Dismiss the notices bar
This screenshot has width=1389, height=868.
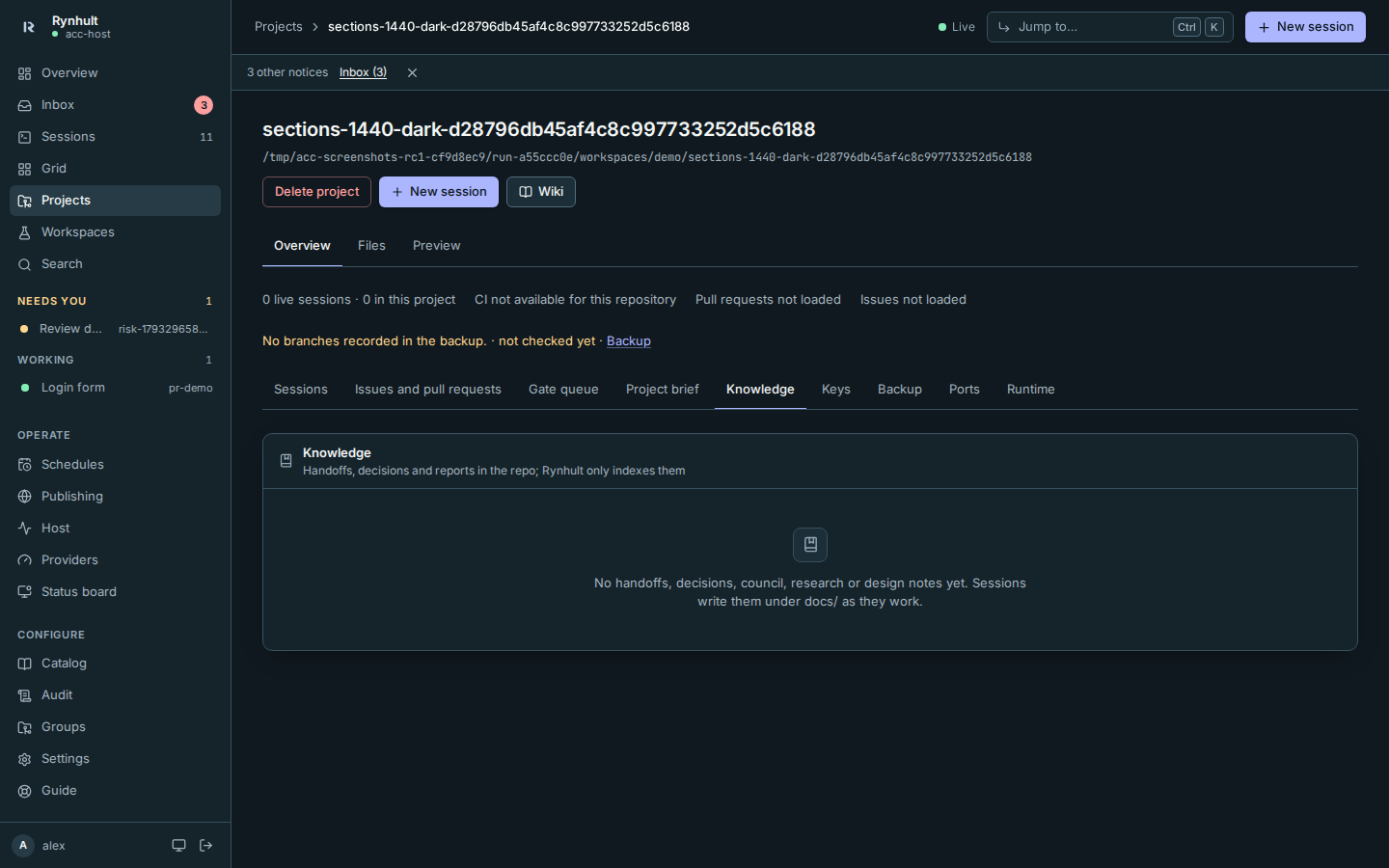point(412,73)
